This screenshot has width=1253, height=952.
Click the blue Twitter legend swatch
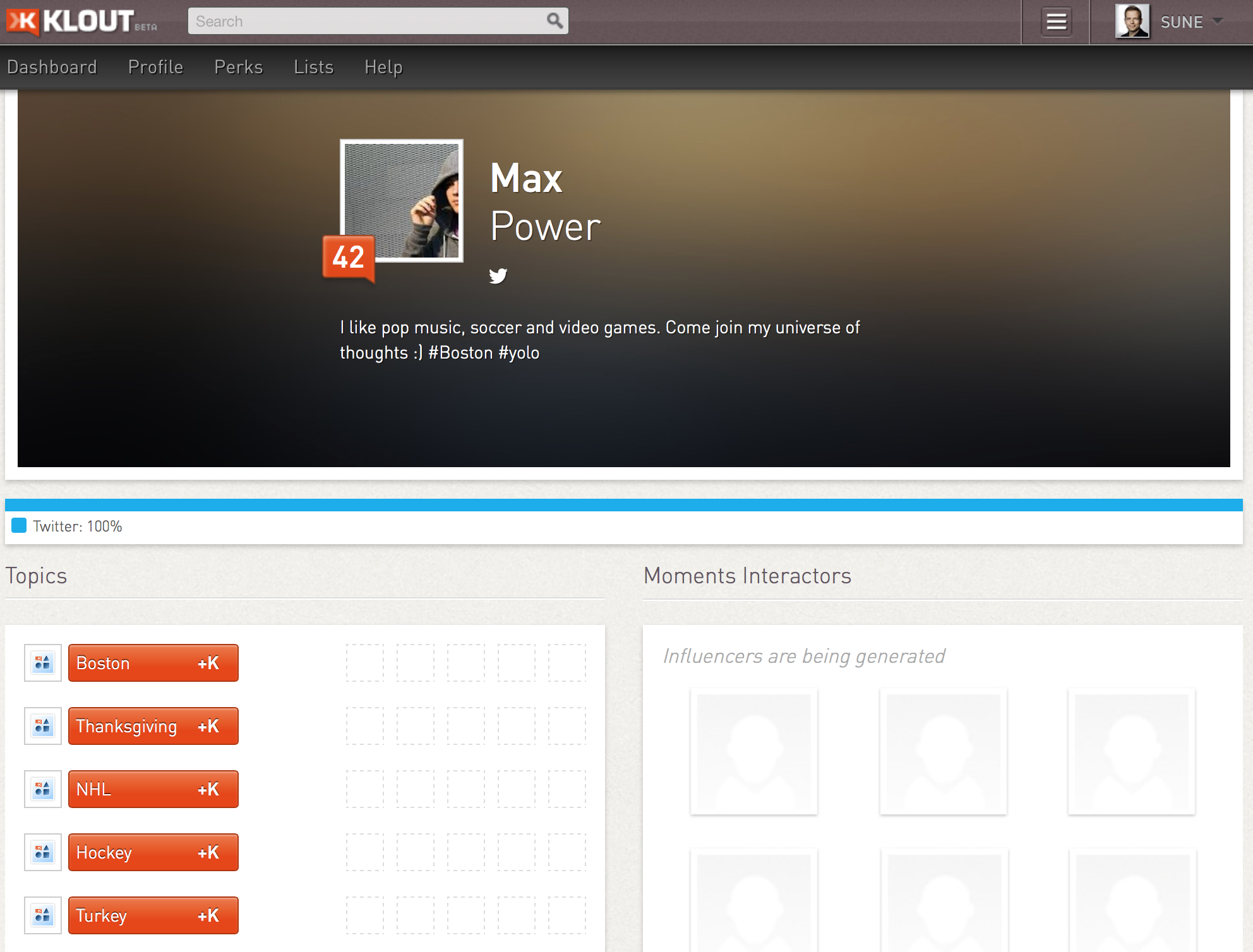pos(19,525)
